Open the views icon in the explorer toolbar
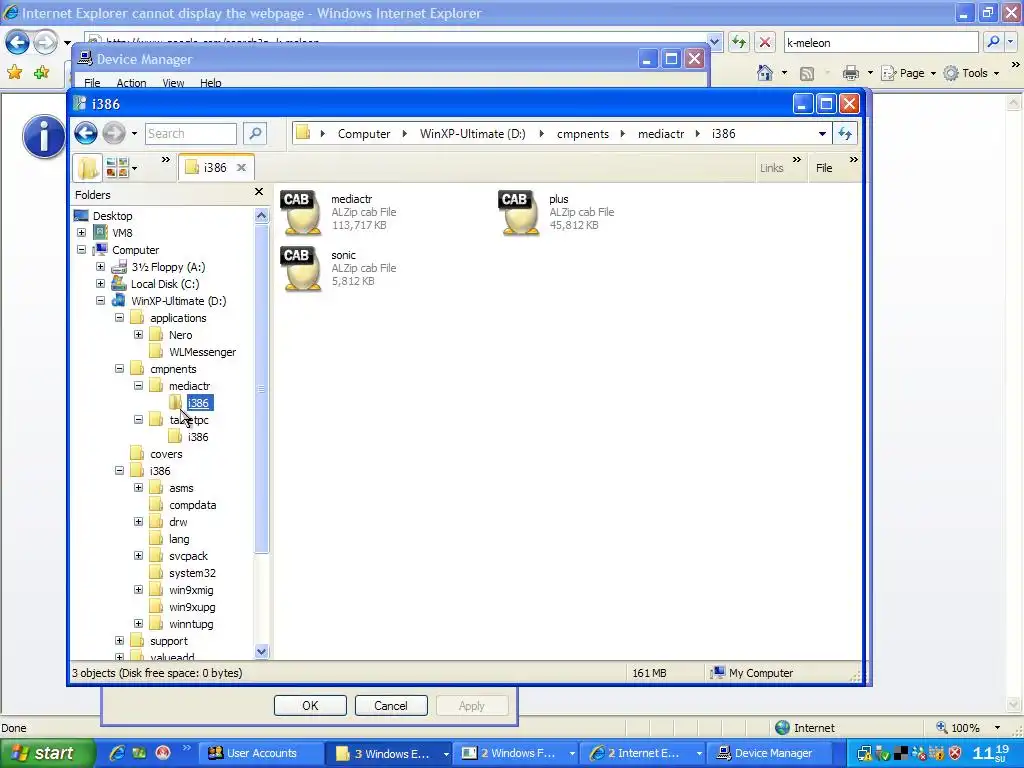Screen dimensions: 1024x768 click(117, 168)
